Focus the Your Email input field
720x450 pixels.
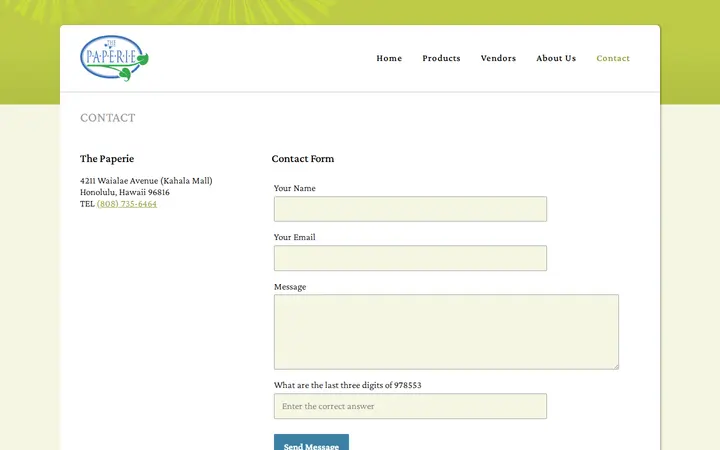[410, 258]
